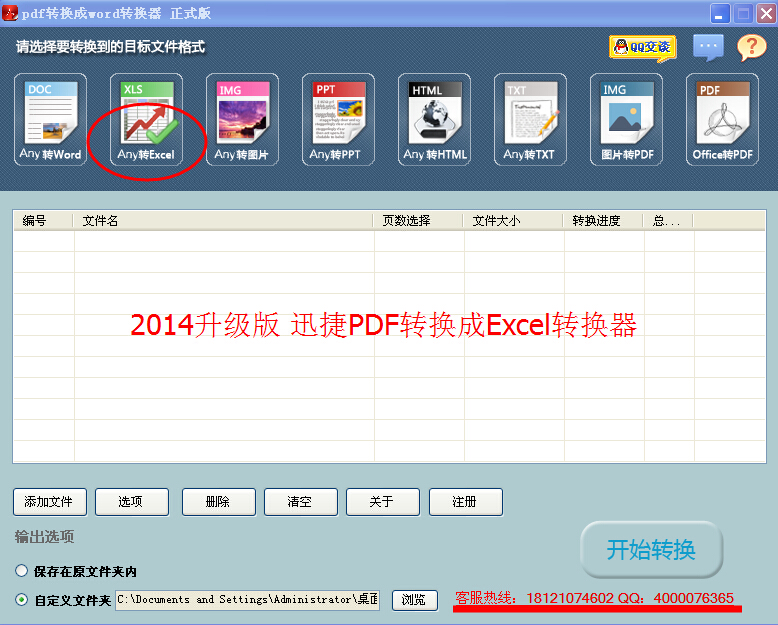Click the 文件大小 column header
This screenshot has width=778, height=625.
tap(513, 221)
